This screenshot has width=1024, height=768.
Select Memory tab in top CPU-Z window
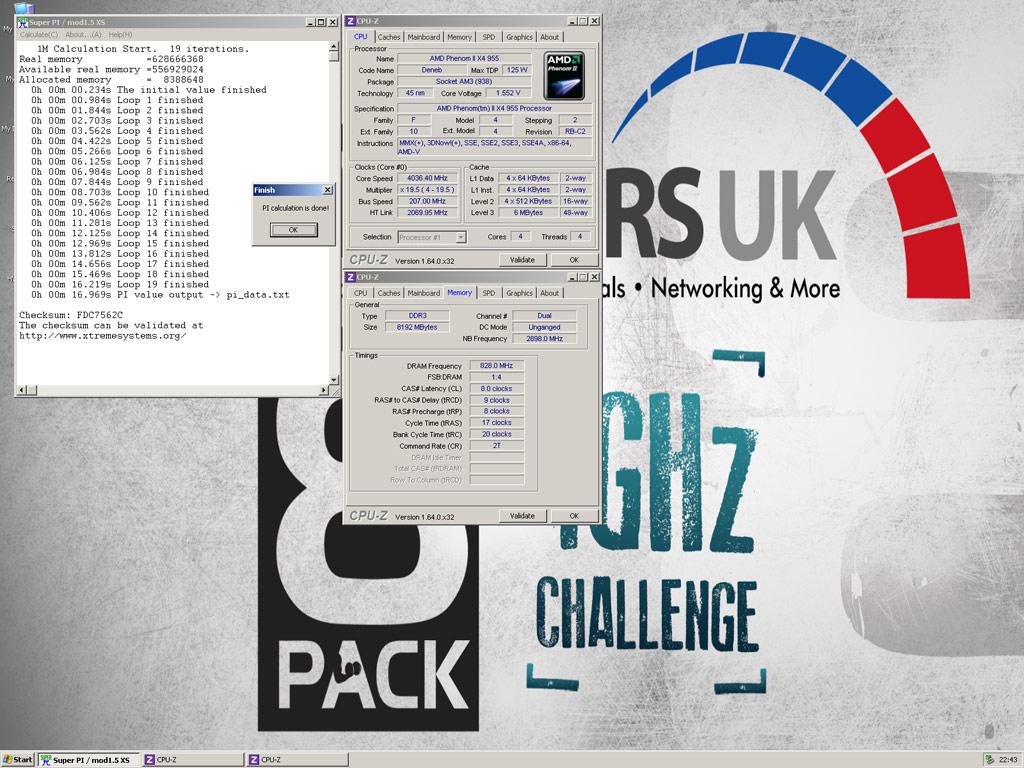pos(459,37)
